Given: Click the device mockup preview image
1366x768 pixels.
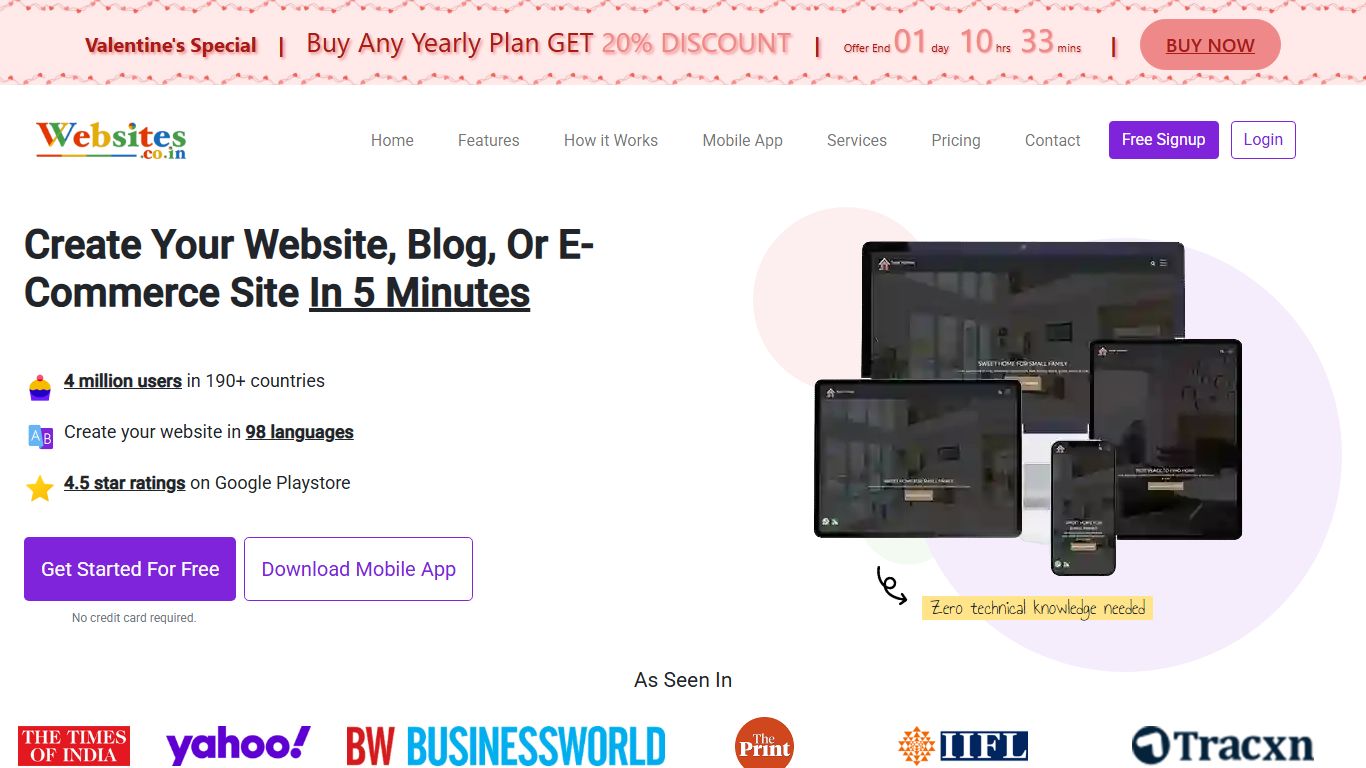Looking at the screenshot, I should [1028, 408].
